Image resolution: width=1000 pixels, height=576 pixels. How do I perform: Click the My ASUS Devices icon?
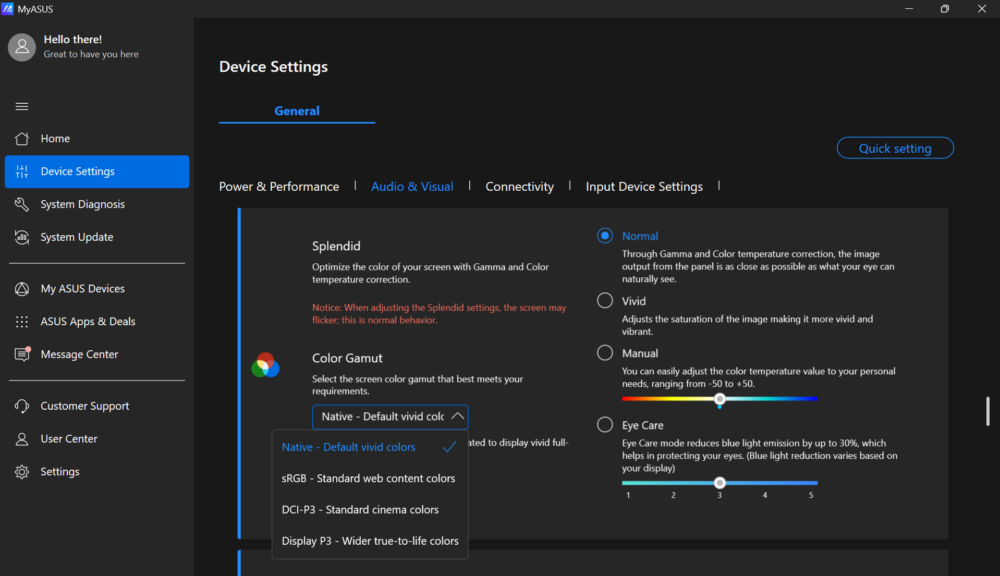(22, 289)
